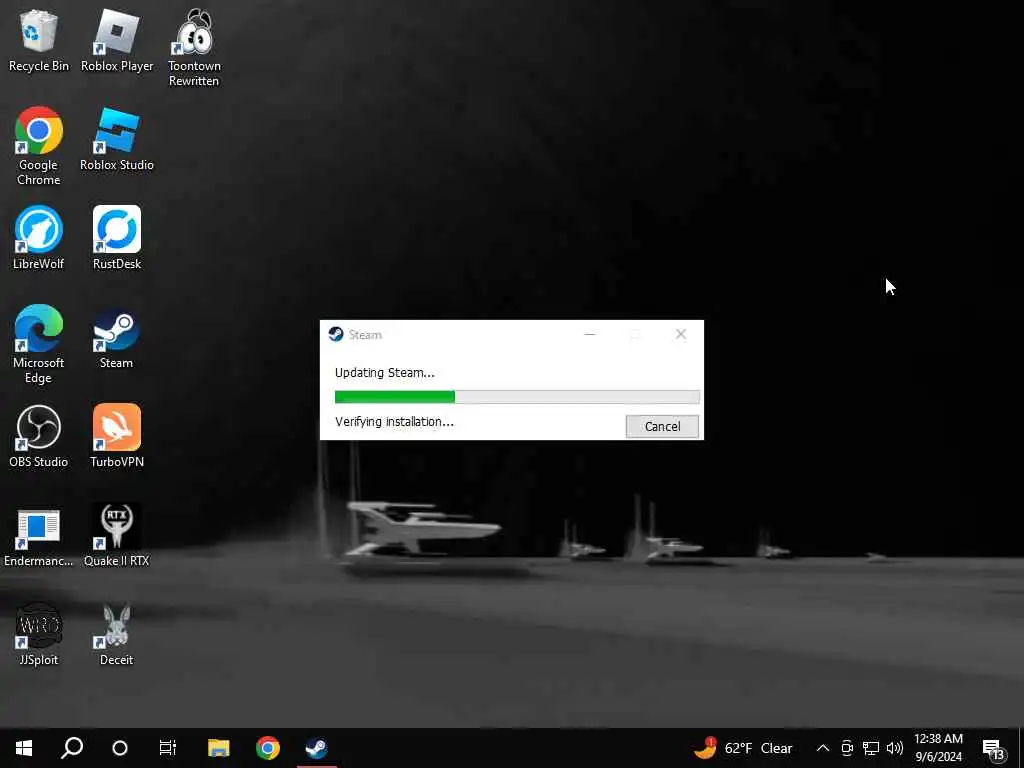Image resolution: width=1024 pixels, height=768 pixels.
Task: Open the Action Center notifications icon
Action: coord(993,748)
